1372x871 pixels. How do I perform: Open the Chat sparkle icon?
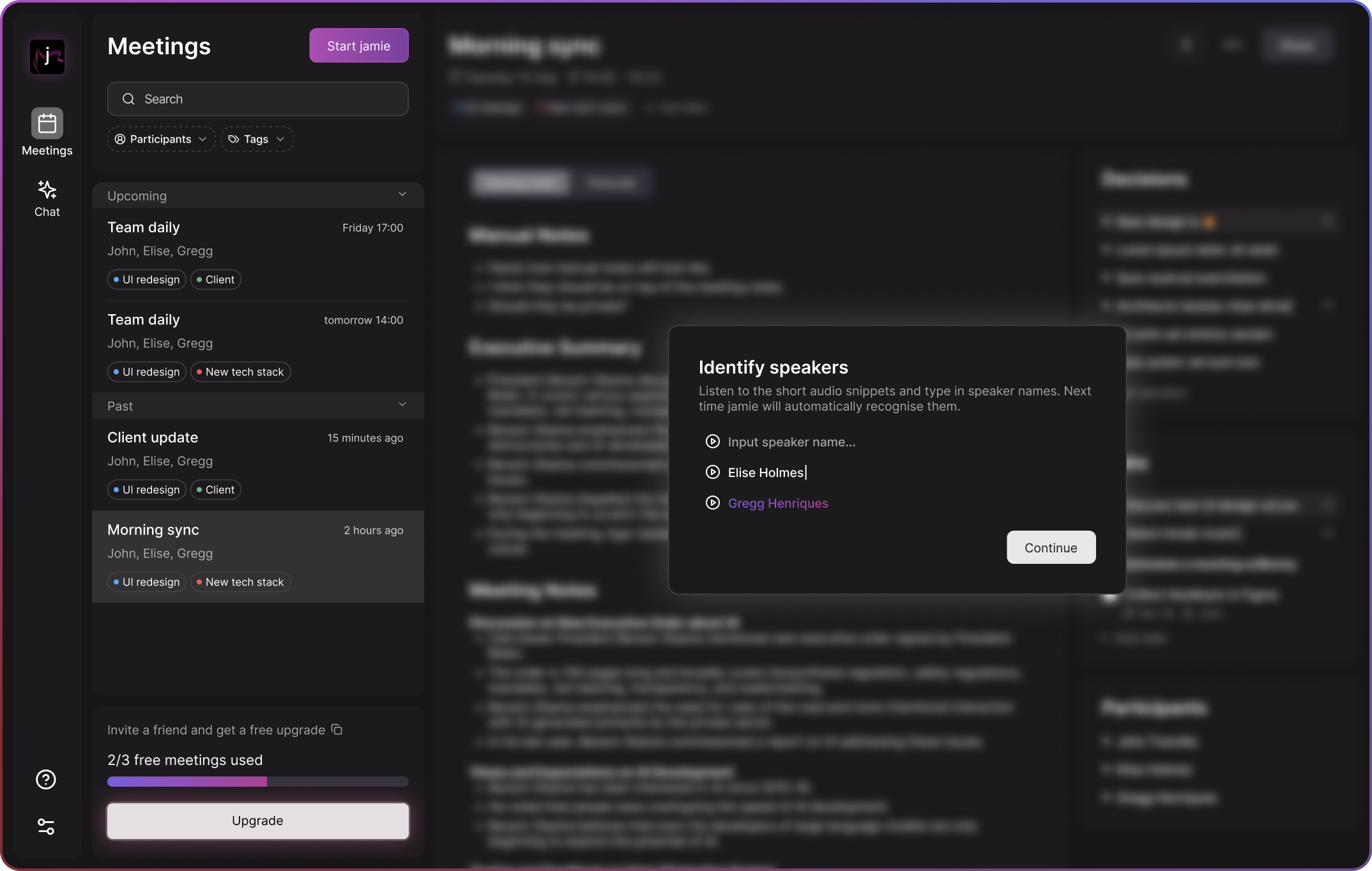(x=47, y=190)
